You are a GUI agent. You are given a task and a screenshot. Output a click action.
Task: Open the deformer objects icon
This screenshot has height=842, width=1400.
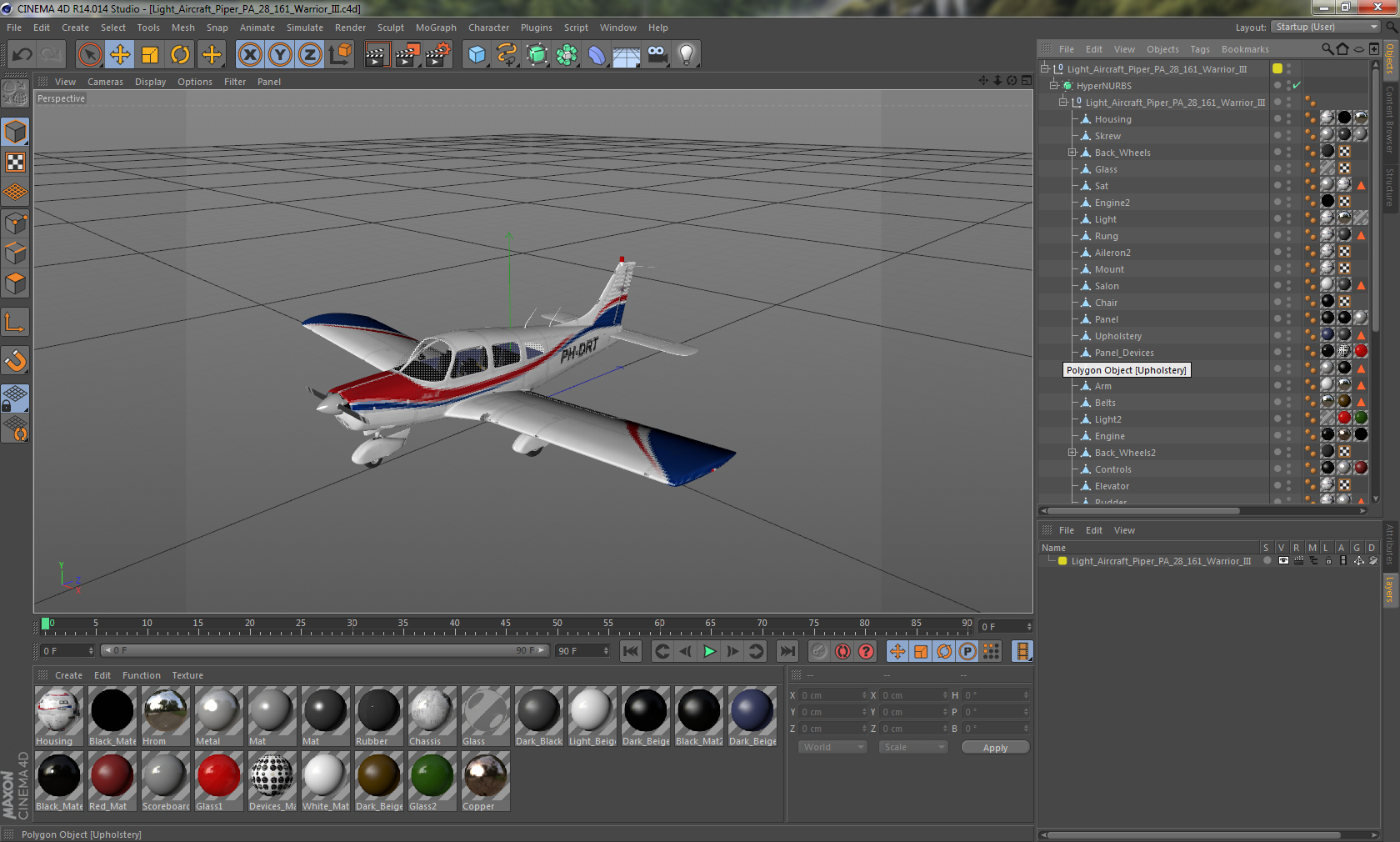tap(597, 55)
